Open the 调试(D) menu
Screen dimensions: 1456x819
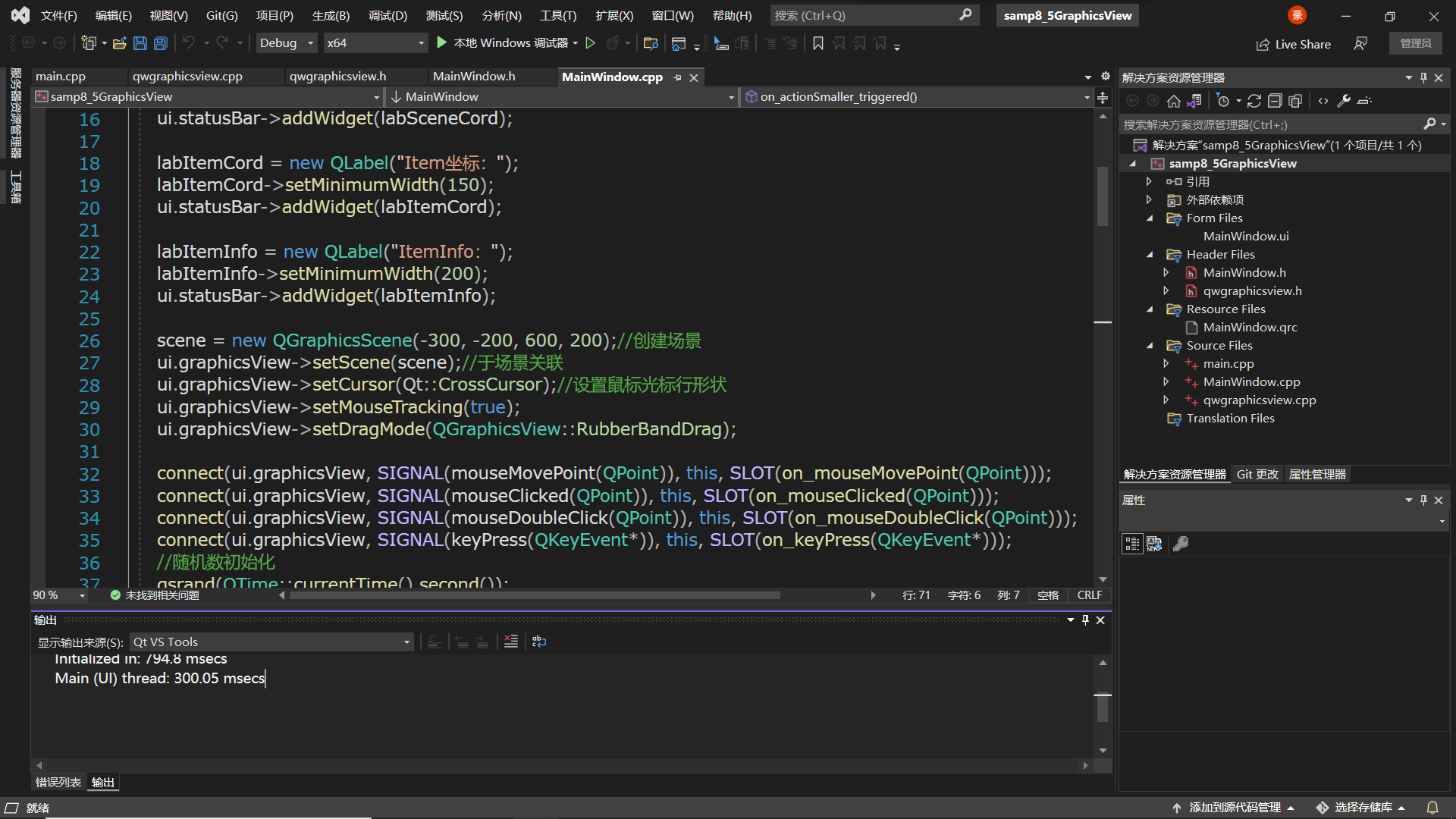tap(388, 15)
